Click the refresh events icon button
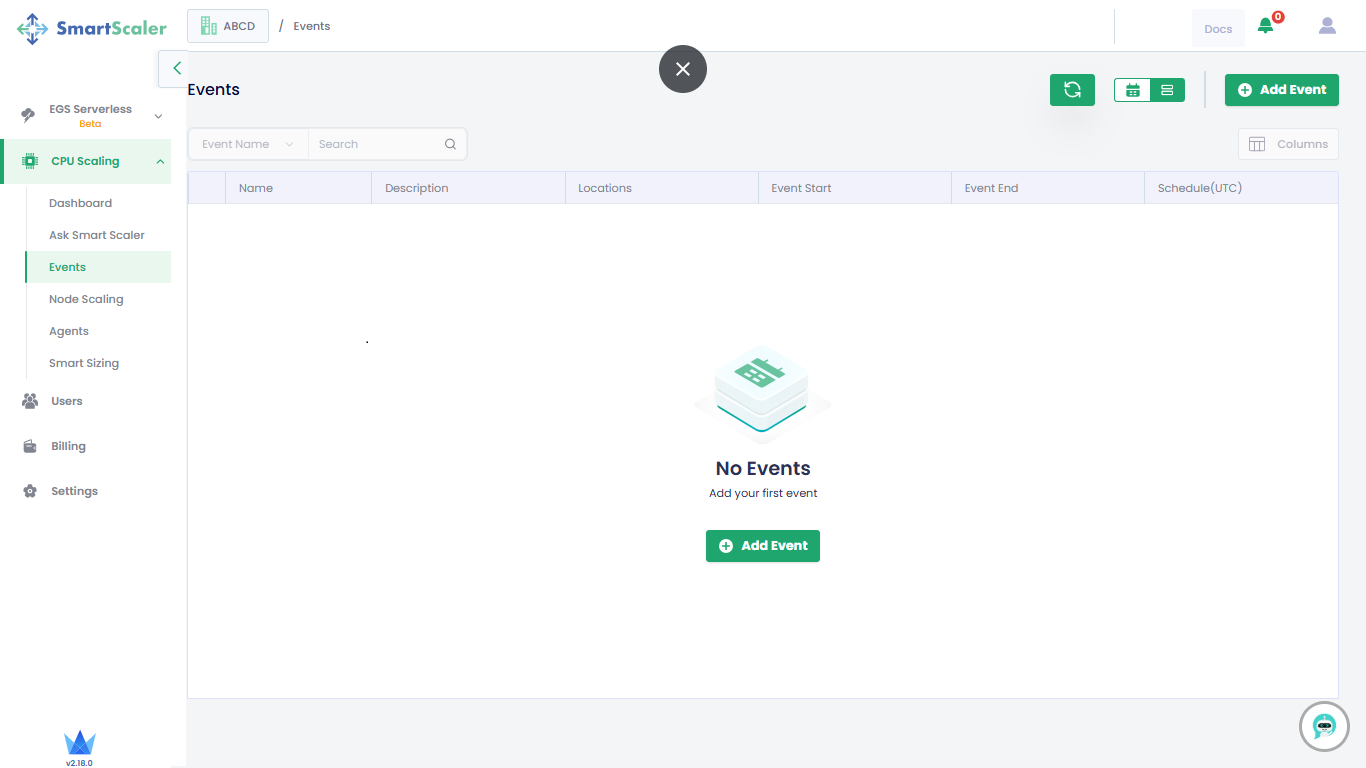Image resolution: width=1366 pixels, height=768 pixels. [1072, 90]
